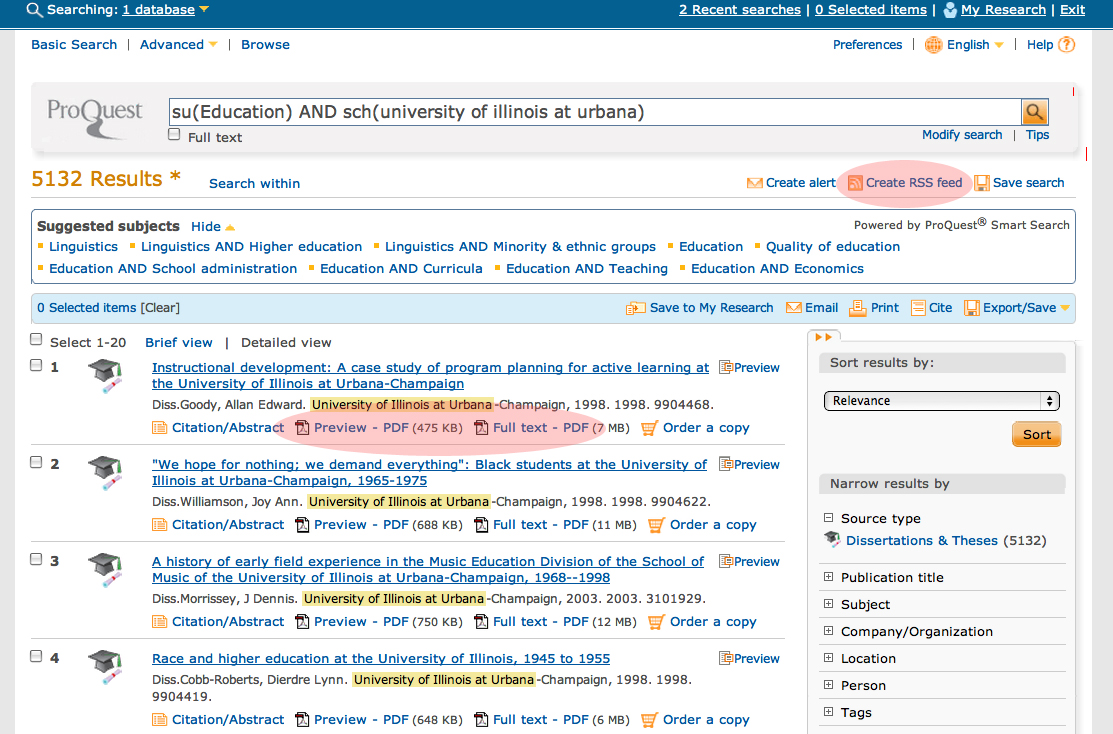Expand the Subject filter
Image resolution: width=1113 pixels, height=734 pixels.
pyautogui.click(x=828, y=604)
